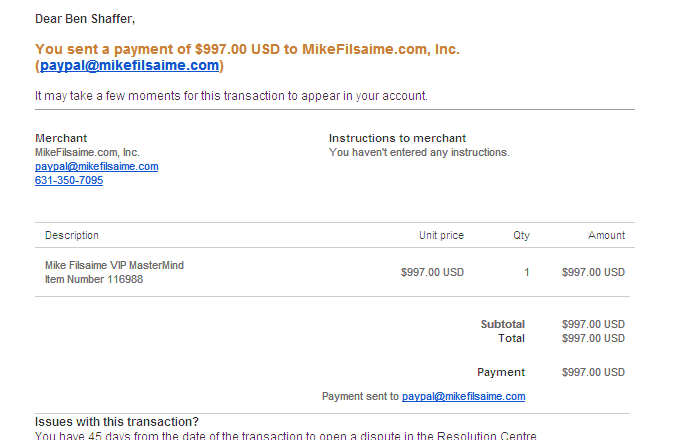Click the $997.00 USD amount beside Total
This screenshot has height=440, width=689.
point(593,338)
